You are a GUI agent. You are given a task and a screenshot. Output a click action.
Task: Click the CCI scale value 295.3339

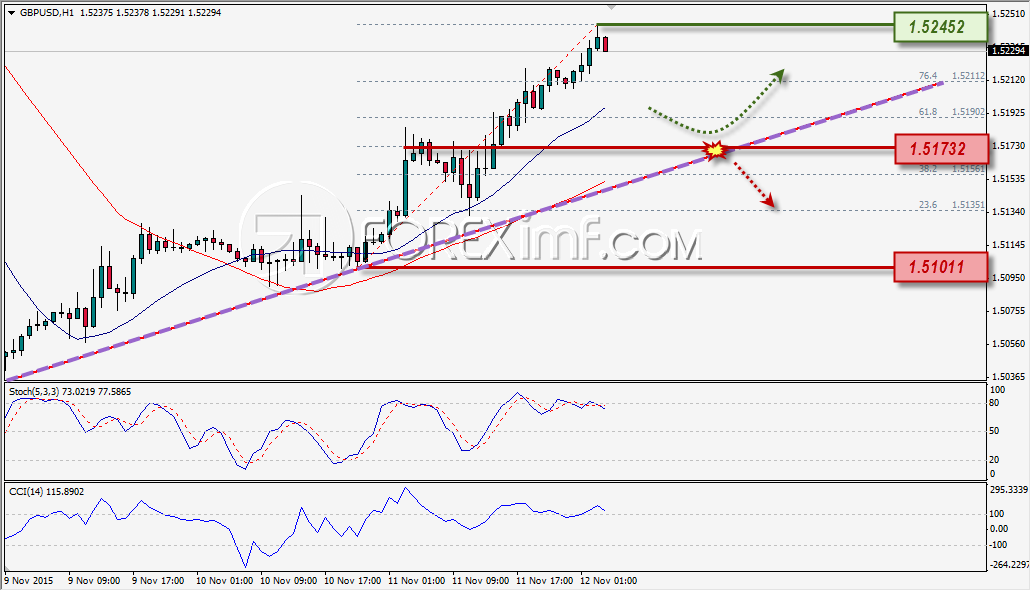point(1008,490)
